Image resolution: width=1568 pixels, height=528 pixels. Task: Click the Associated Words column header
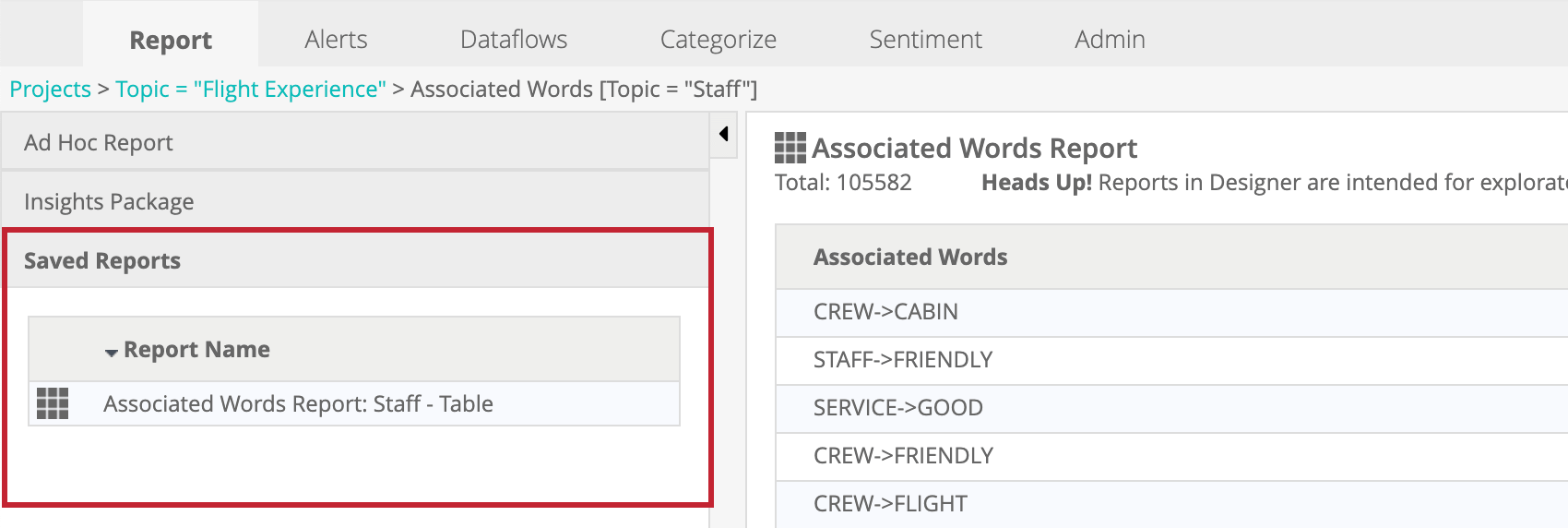pos(910,258)
